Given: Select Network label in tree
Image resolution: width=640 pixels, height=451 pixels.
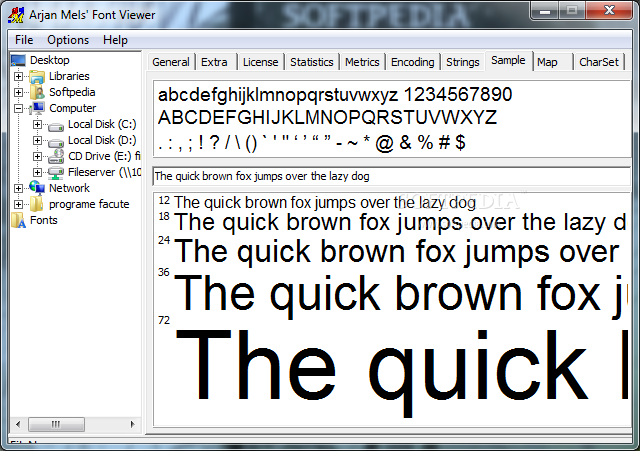Looking at the screenshot, I should (69, 188).
